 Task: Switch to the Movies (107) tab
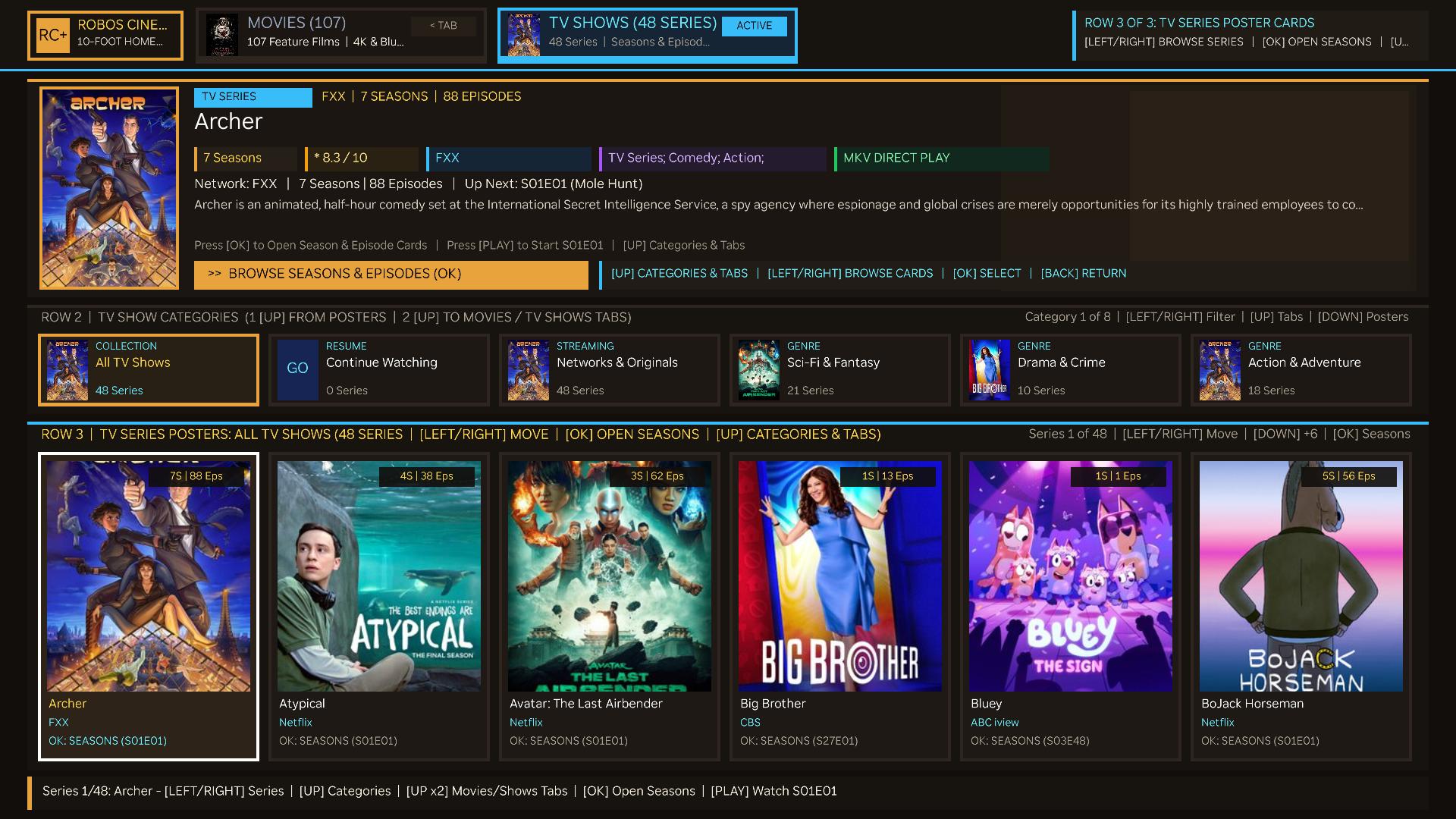coord(340,35)
